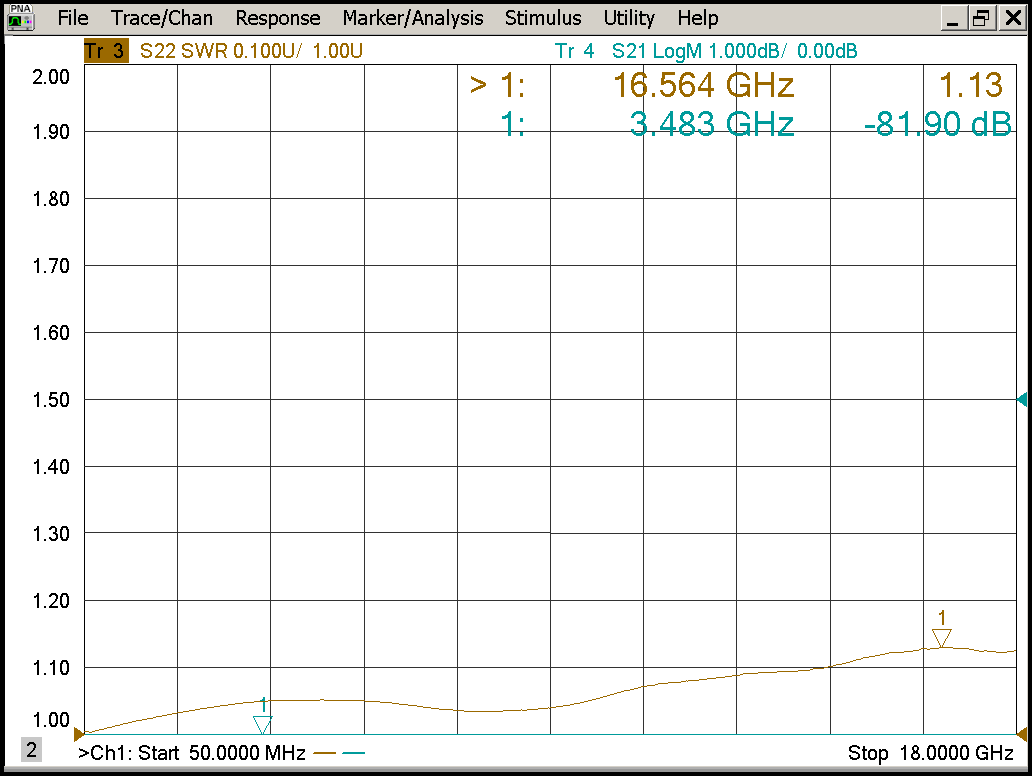Click the PNA application icon

tap(21, 17)
